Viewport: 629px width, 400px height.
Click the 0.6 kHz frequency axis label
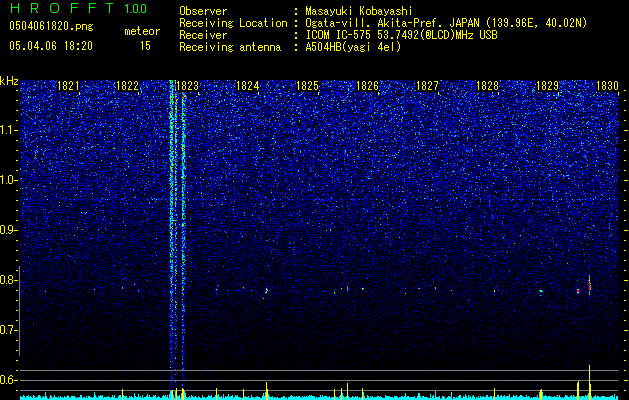click(x=9, y=380)
